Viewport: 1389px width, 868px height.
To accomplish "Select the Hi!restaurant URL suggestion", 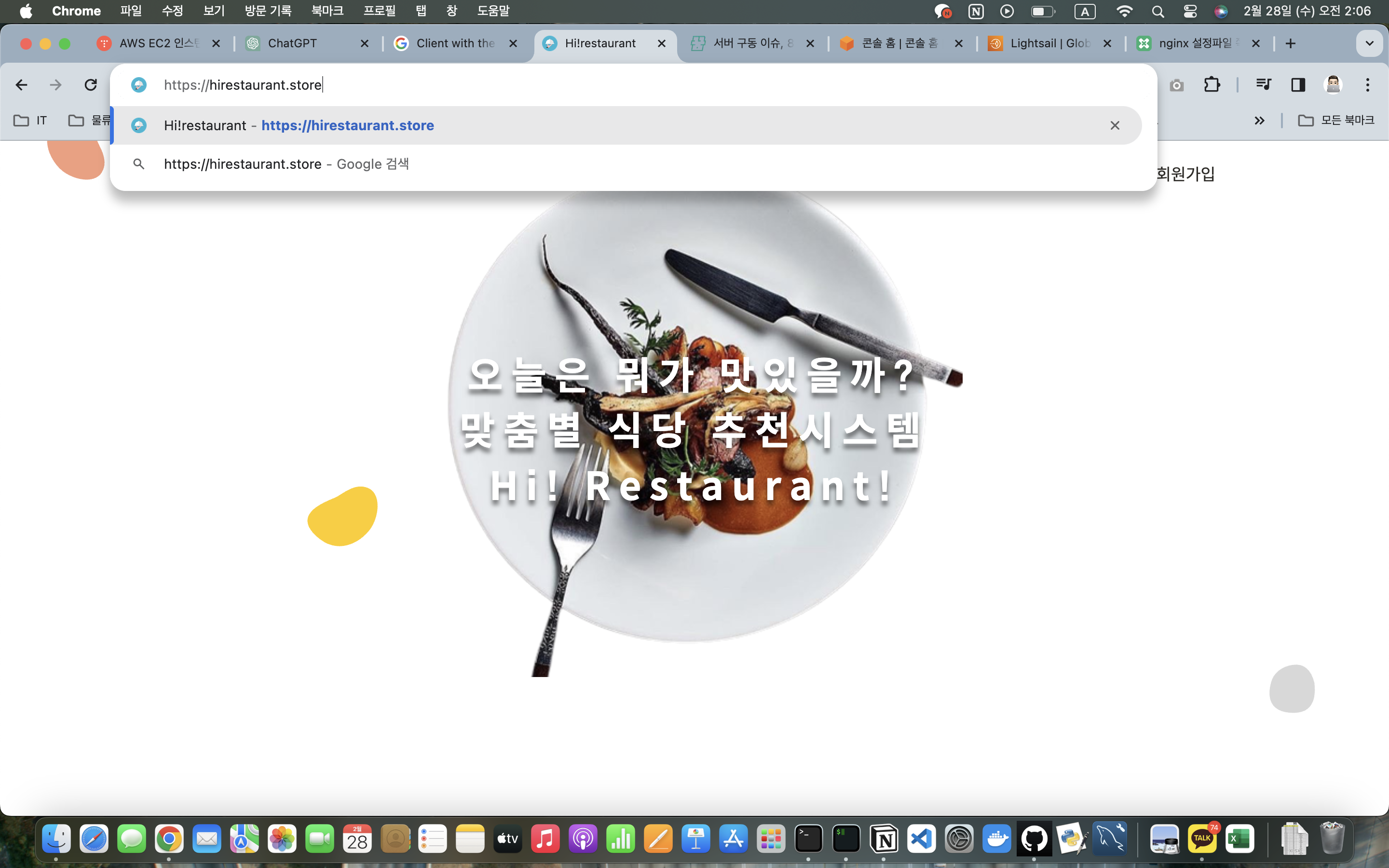I will (x=347, y=125).
